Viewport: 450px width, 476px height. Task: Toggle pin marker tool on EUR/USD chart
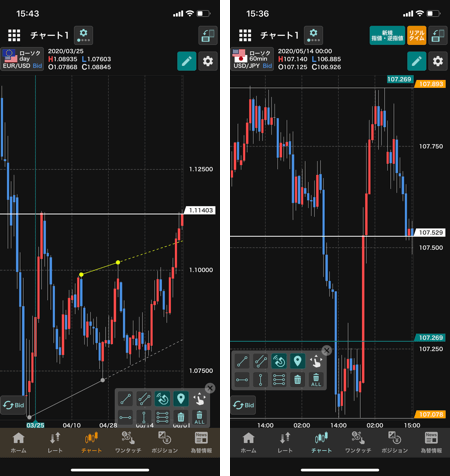[181, 399]
